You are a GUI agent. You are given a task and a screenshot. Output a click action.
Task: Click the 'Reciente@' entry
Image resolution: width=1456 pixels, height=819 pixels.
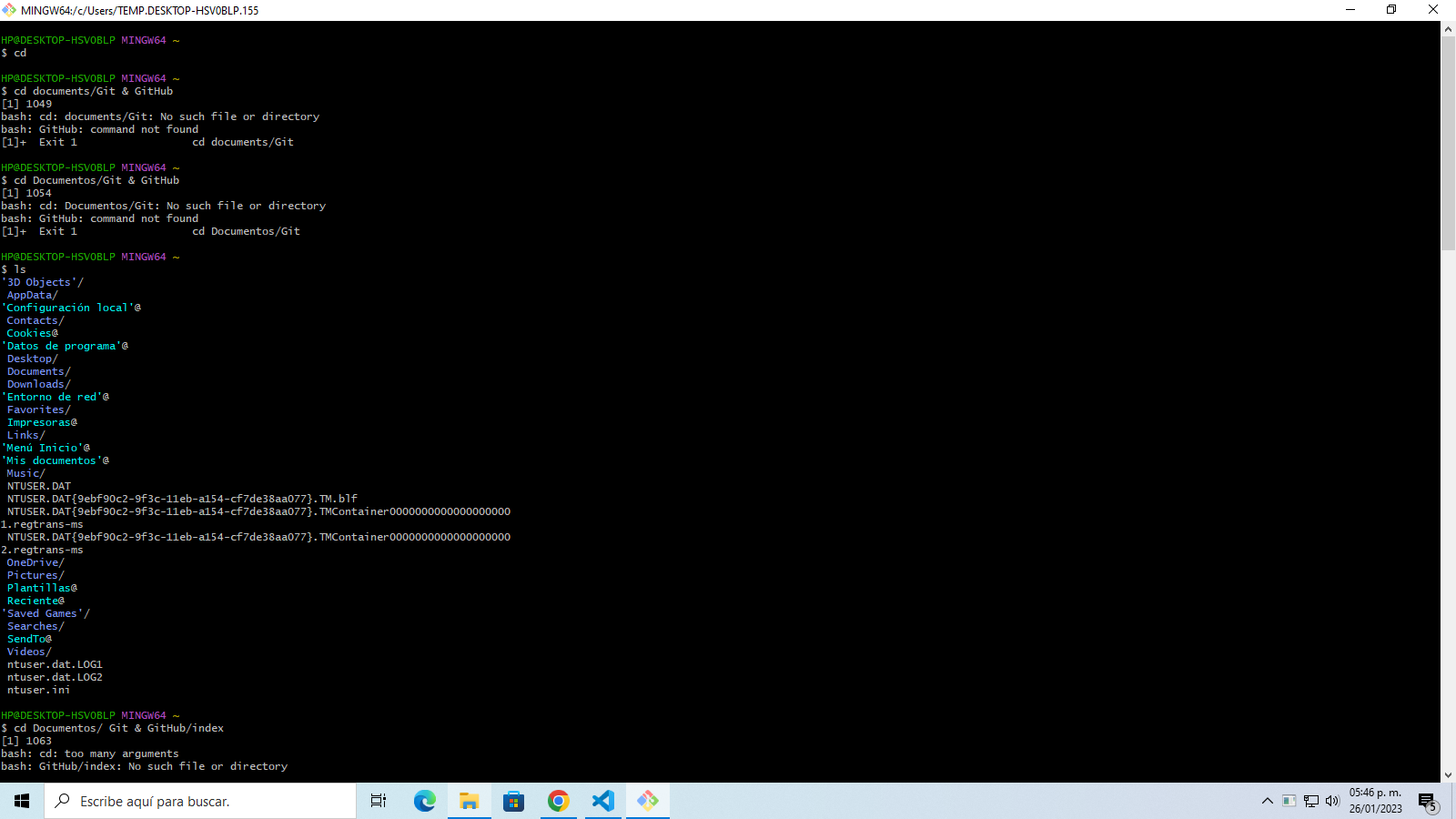click(35, 601)
